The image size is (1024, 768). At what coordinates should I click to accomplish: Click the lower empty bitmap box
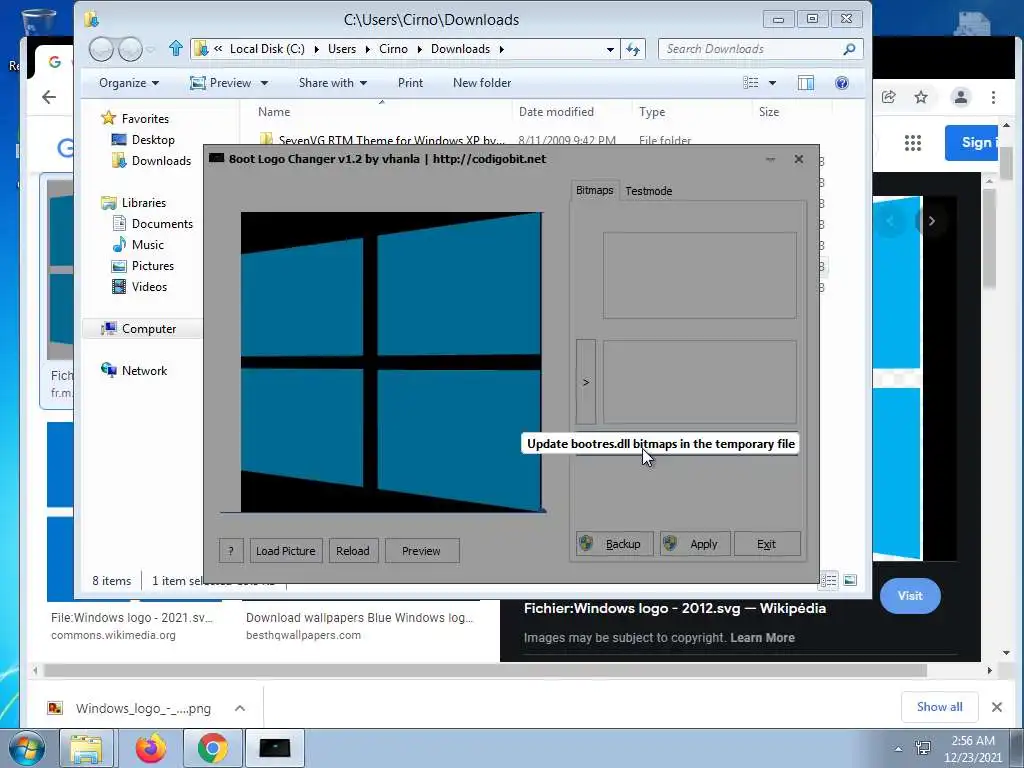tap(699, 382)
